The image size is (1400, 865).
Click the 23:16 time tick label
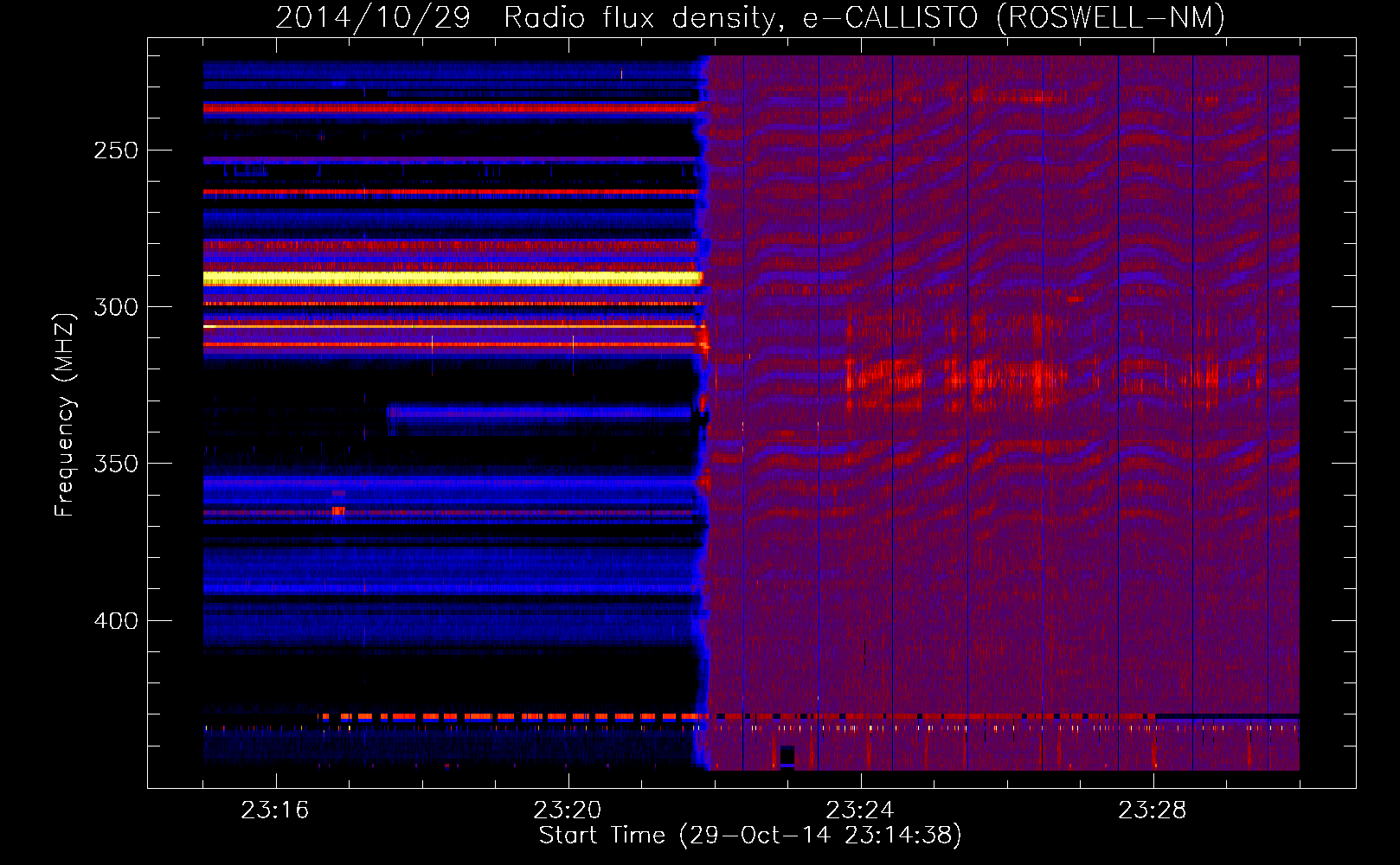[275, 811]
